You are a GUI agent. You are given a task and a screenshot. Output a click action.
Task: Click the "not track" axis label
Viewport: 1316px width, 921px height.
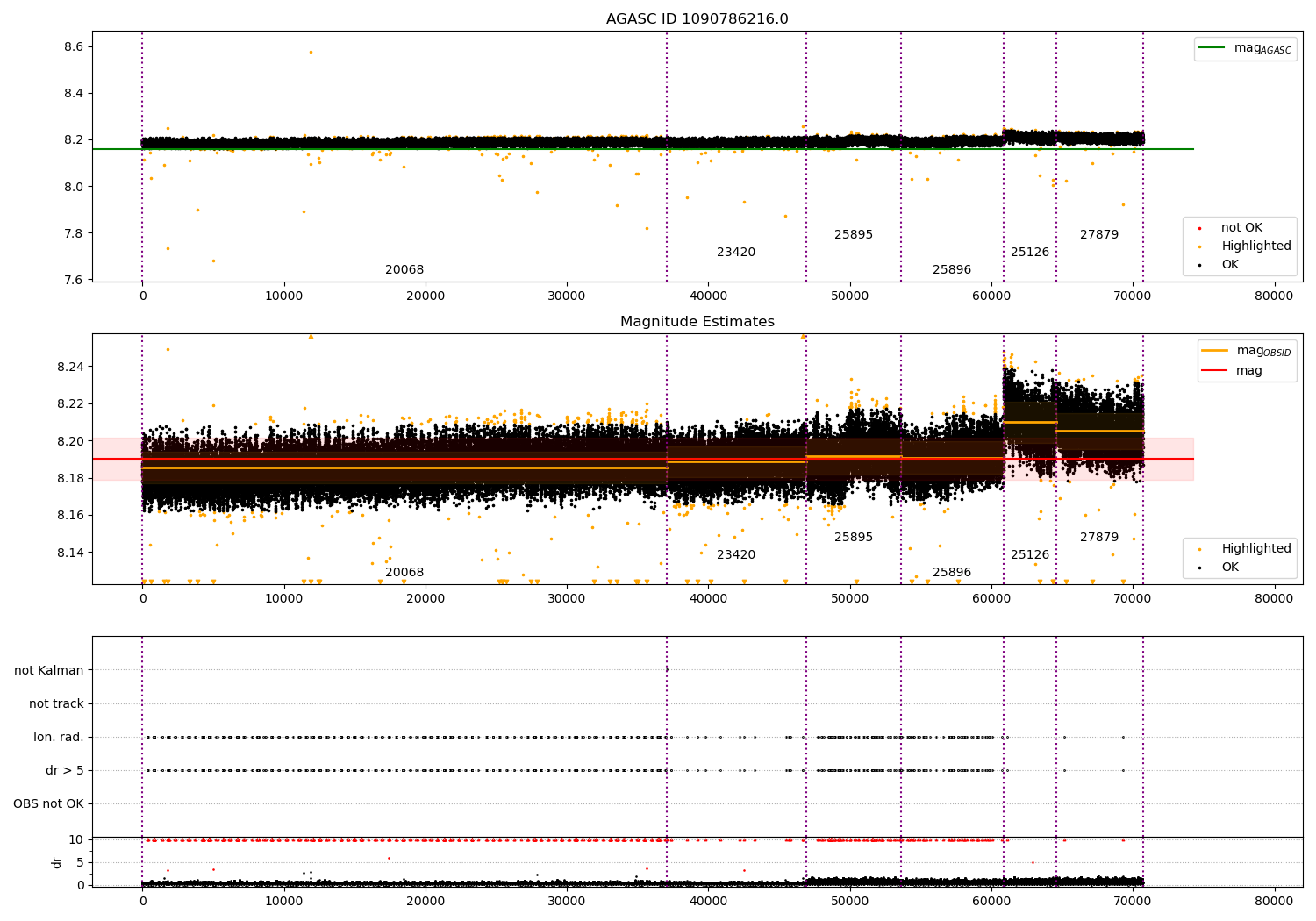(x=56, y=703)
